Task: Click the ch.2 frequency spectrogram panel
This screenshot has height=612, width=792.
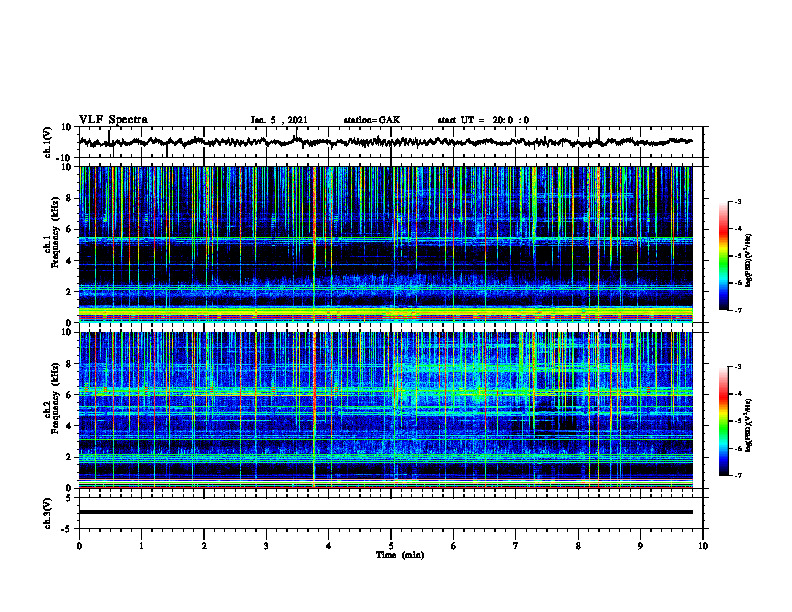Action: 385,410
